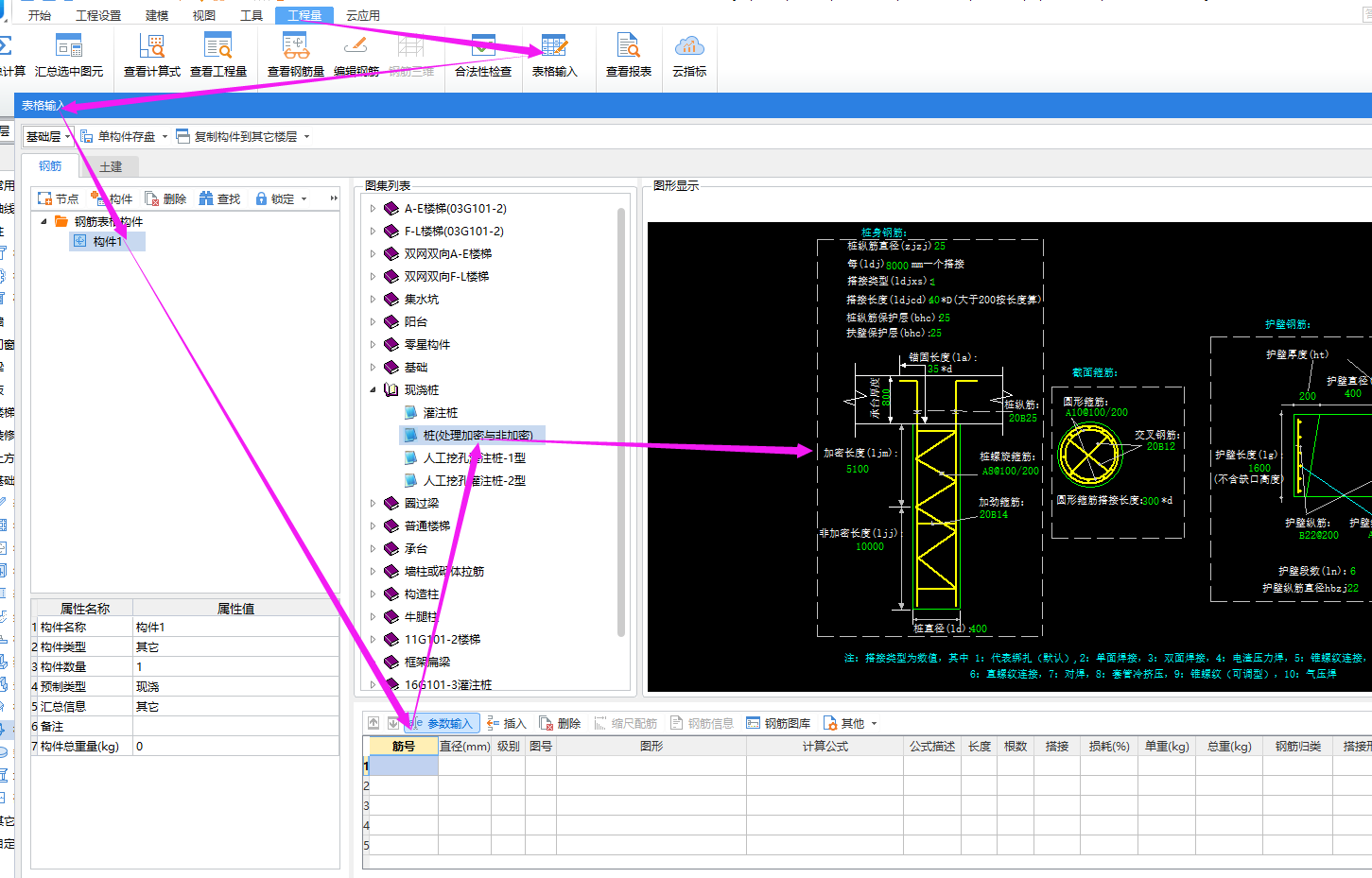Switch to 开始 ribbon tab
The width and height of the screenshot is (1372, 878).
40,15
